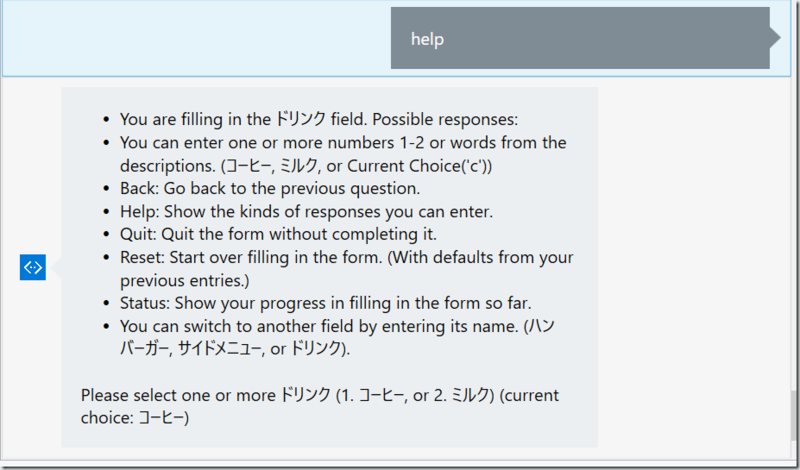800x470 pixels.
Task: Click the light blue highlighted user message row
Action: point(396,38)
